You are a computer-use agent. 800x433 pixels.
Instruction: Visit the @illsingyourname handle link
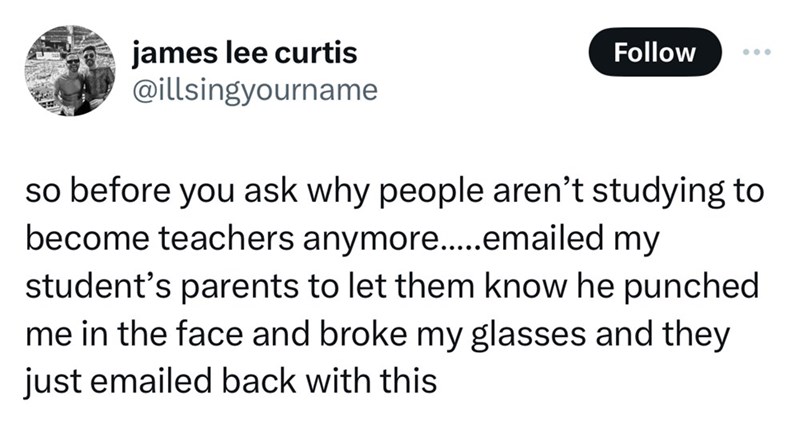[254, 90]
